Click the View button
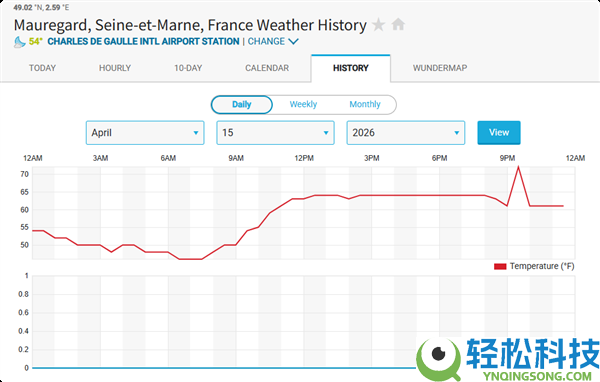This screenshot has width=600, height=382. (499, 132)
